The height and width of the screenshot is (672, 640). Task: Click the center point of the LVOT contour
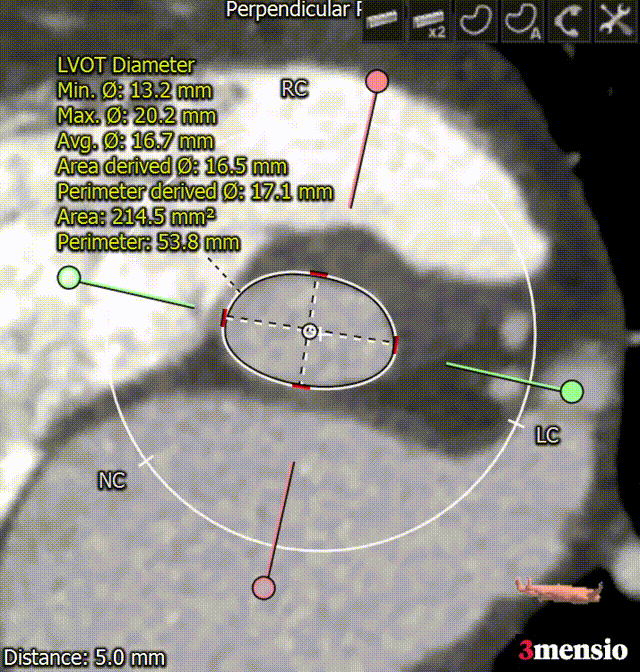click(309, 331)
